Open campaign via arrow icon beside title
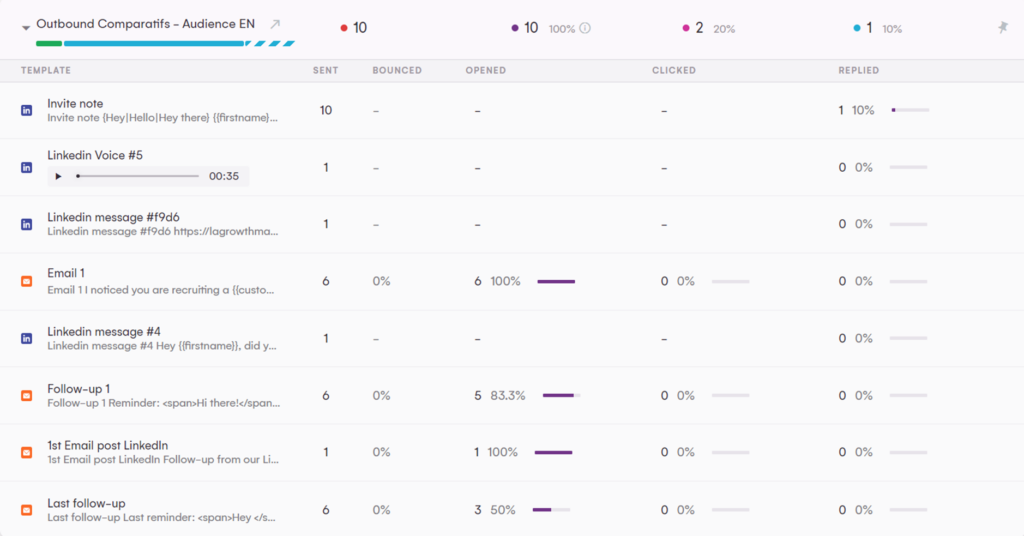1024x536 pixels. (x=276, y=25)
